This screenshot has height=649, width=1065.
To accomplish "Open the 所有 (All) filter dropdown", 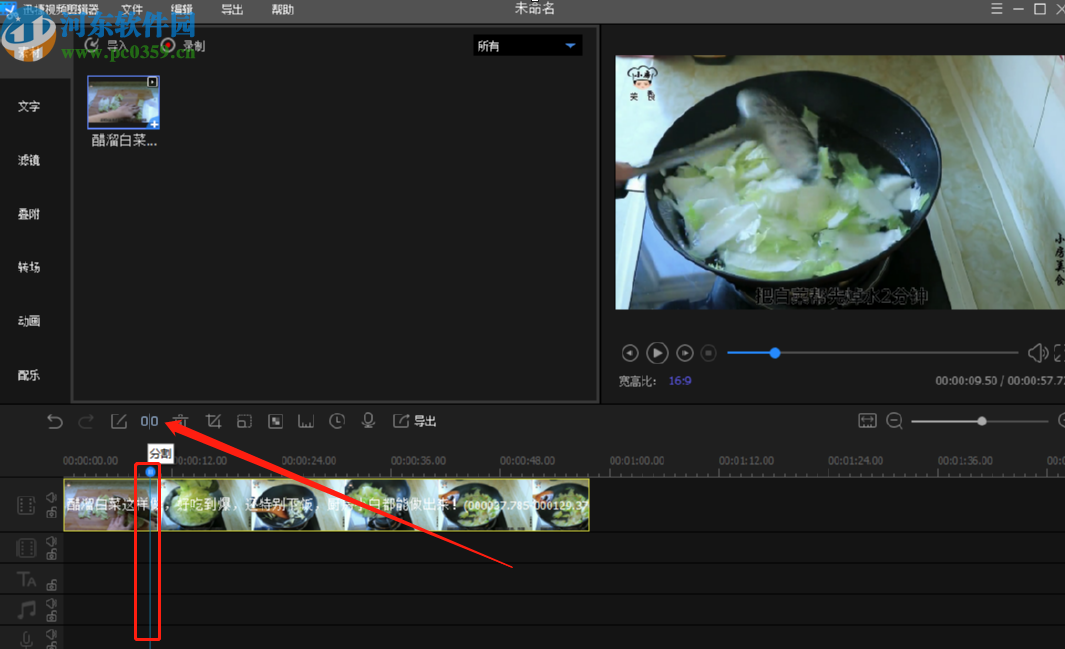I will 527,45.
